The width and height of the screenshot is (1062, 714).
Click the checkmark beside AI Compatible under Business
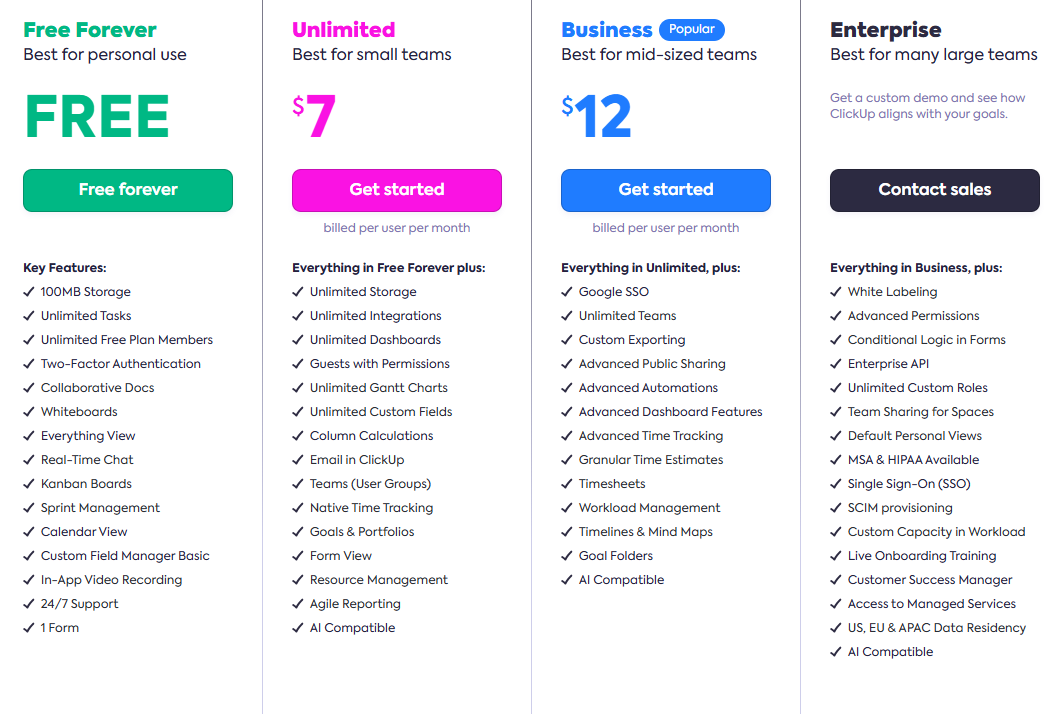[x=565, y=579]
